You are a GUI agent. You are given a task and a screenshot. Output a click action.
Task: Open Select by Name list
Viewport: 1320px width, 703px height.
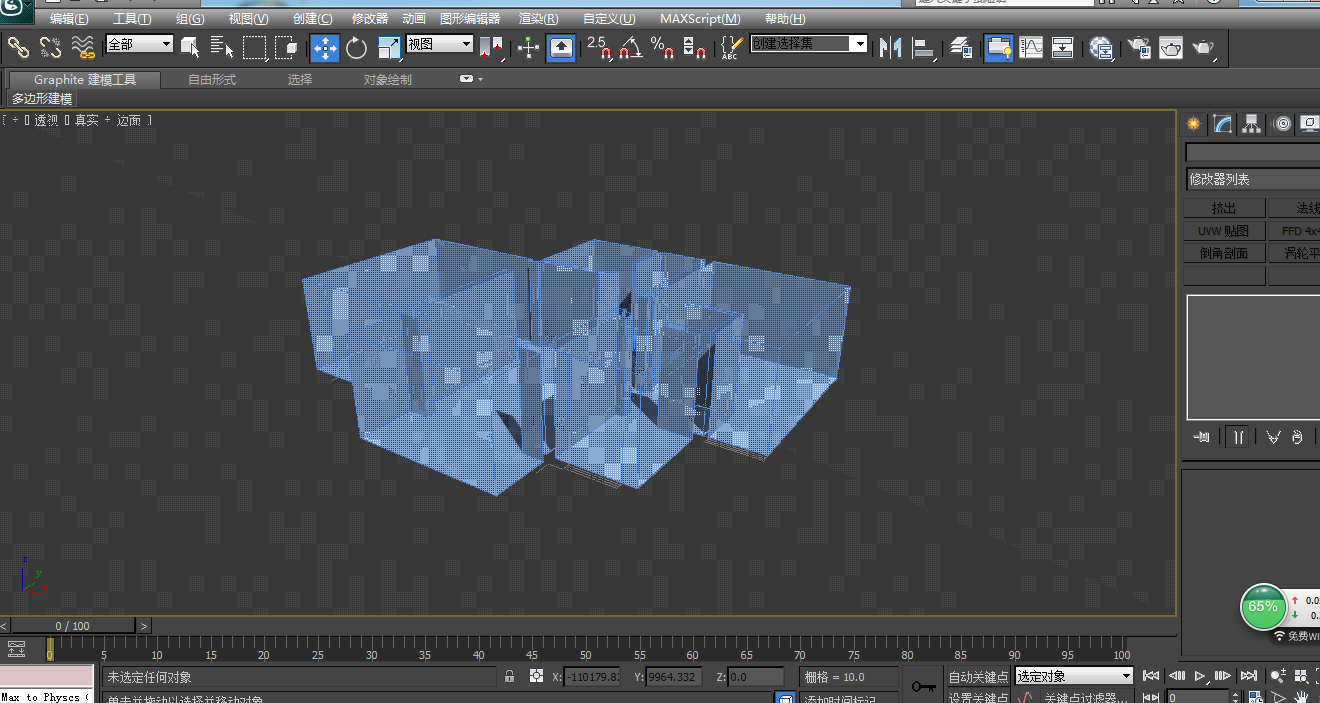click(x=222, y=46)
